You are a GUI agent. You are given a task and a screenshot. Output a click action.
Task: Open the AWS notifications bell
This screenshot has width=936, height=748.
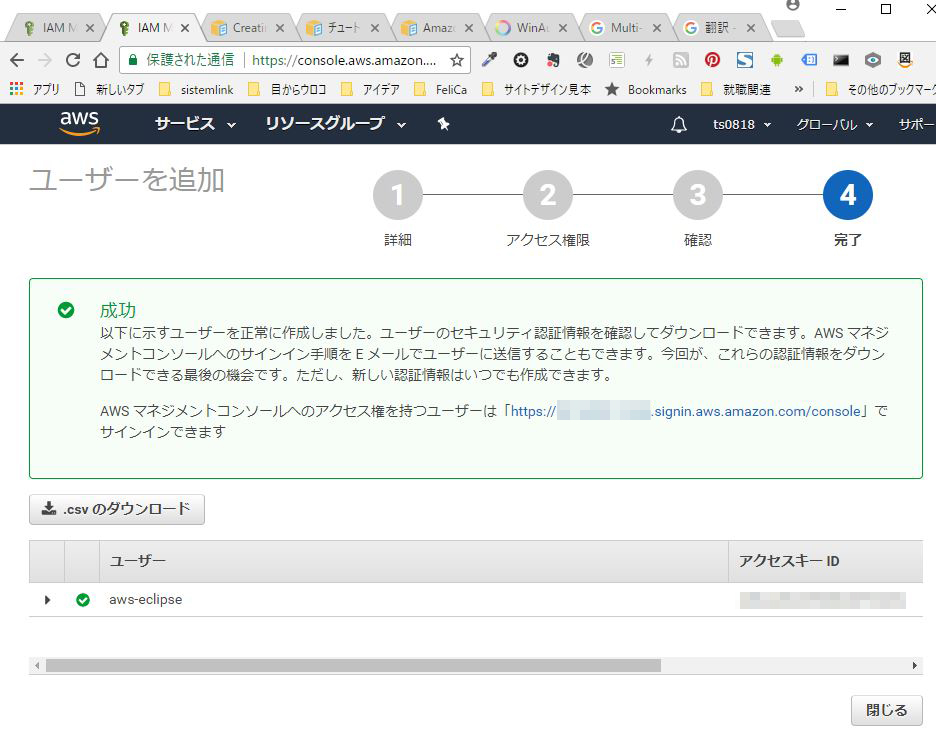pos(679,124)
